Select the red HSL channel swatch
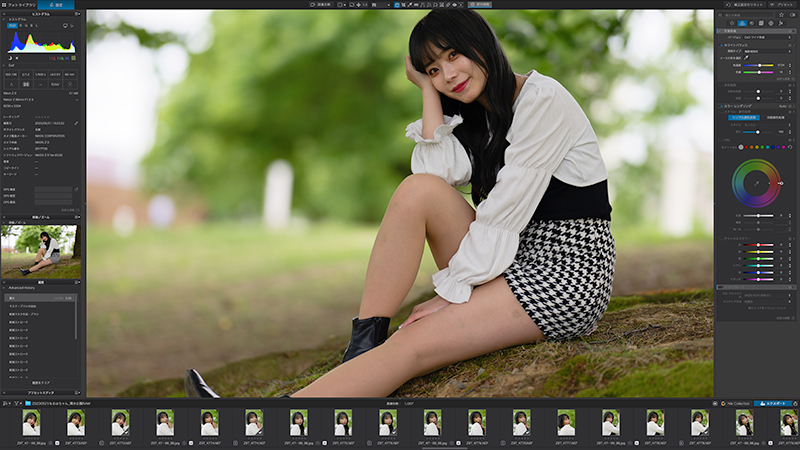800x450 pixels. [746, 147]
